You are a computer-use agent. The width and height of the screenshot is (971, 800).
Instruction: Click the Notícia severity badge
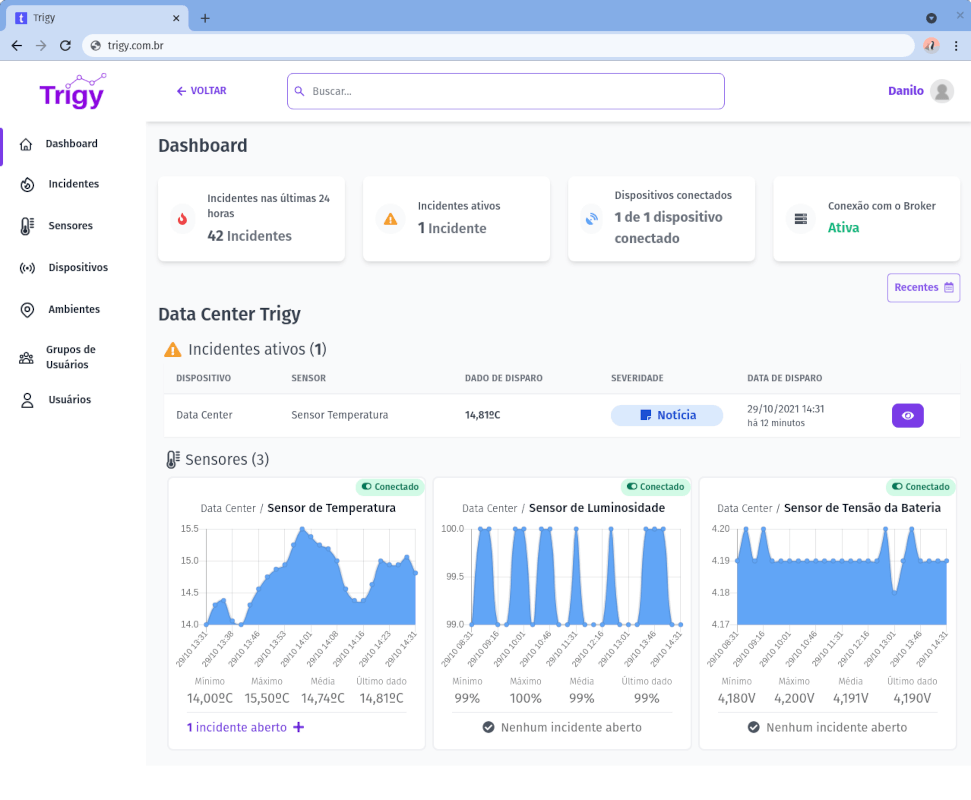(667, 415)
